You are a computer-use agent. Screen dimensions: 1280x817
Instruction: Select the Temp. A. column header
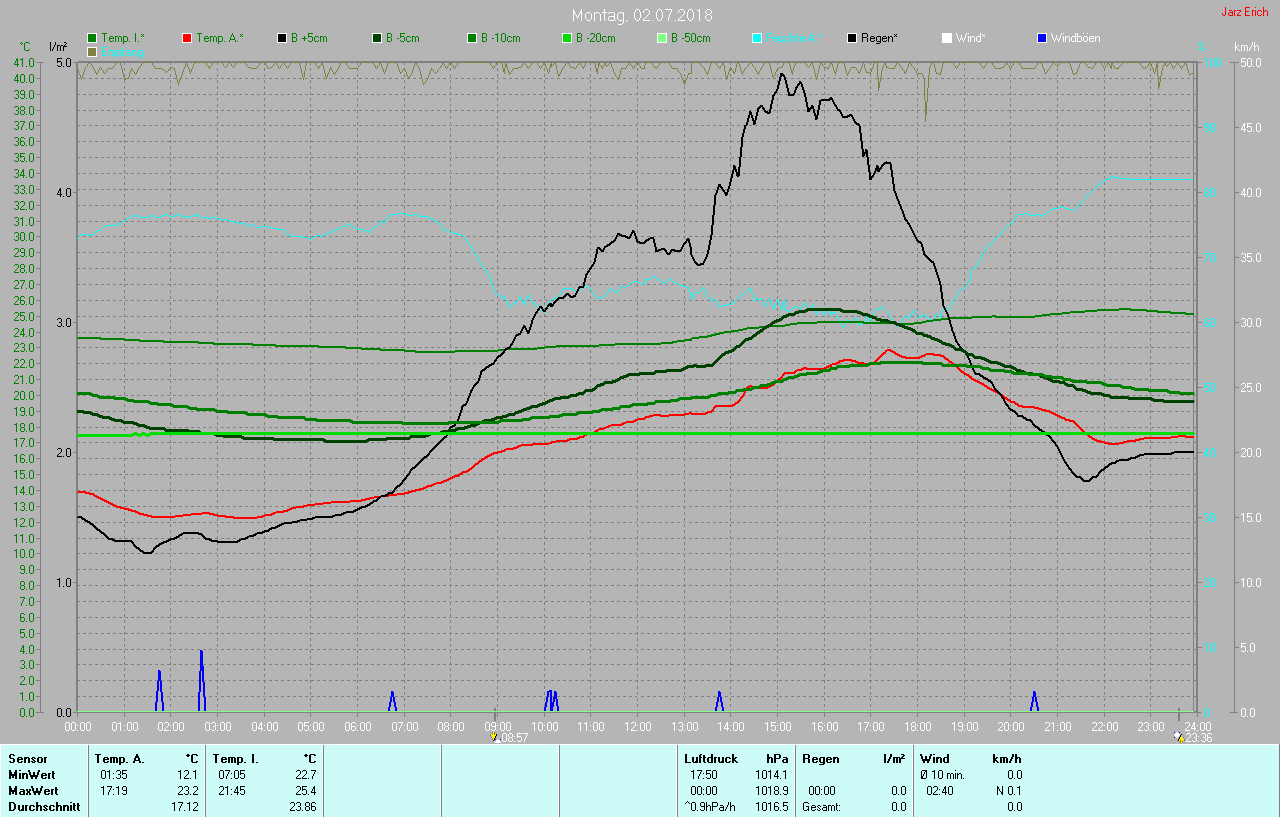coord(120,759)
